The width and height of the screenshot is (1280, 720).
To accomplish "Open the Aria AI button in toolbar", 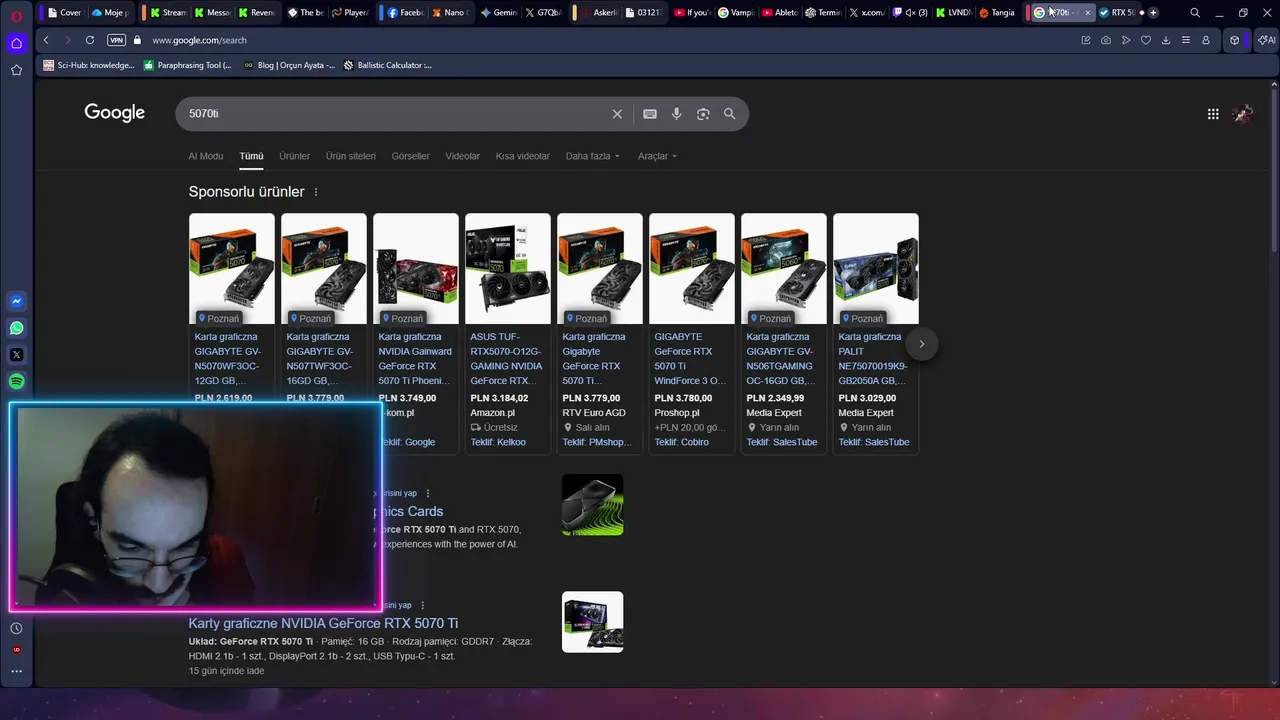I will [x=1266, y=40].
